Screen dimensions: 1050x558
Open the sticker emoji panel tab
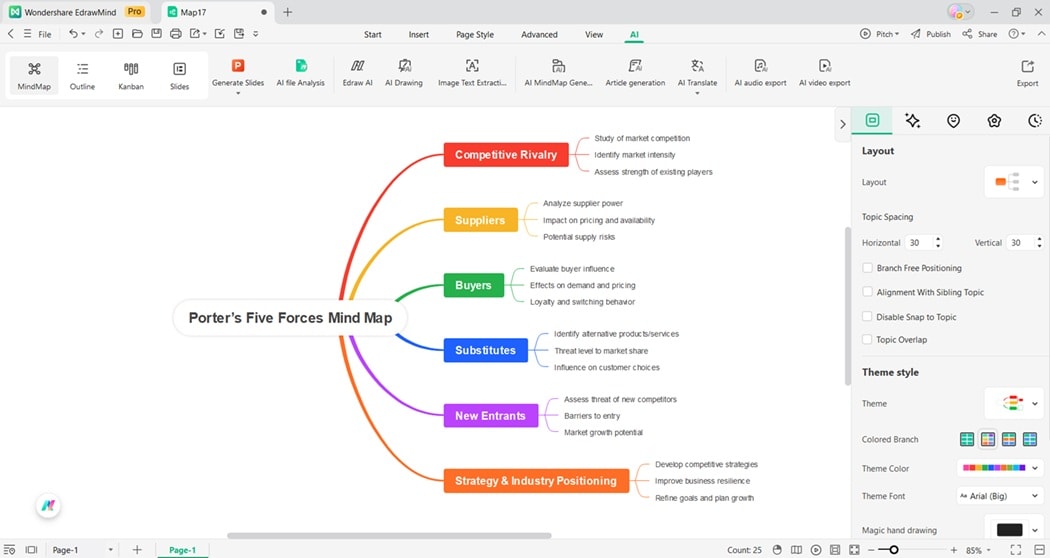(954, 121)
